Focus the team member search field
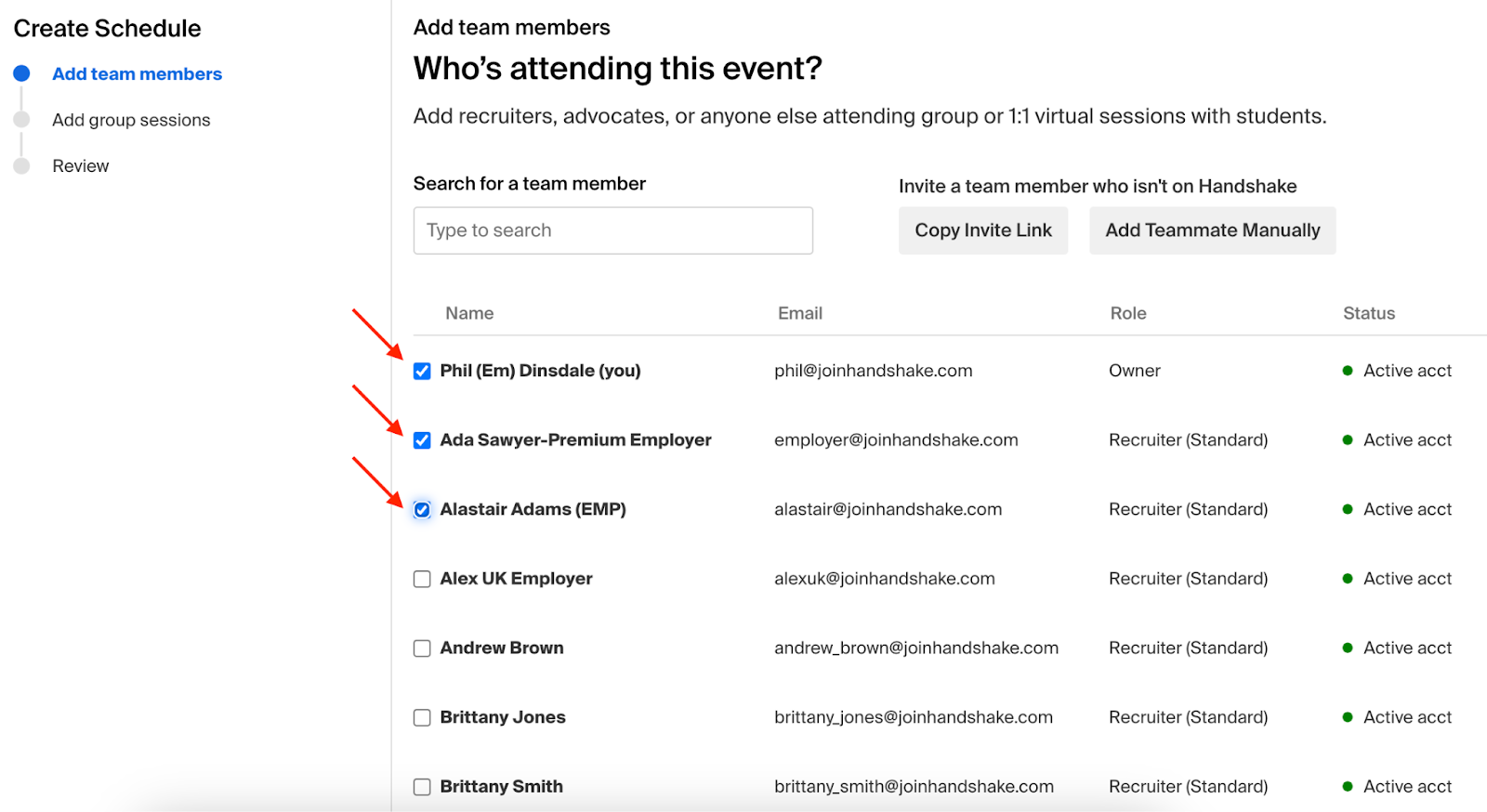 coord(612,230)
